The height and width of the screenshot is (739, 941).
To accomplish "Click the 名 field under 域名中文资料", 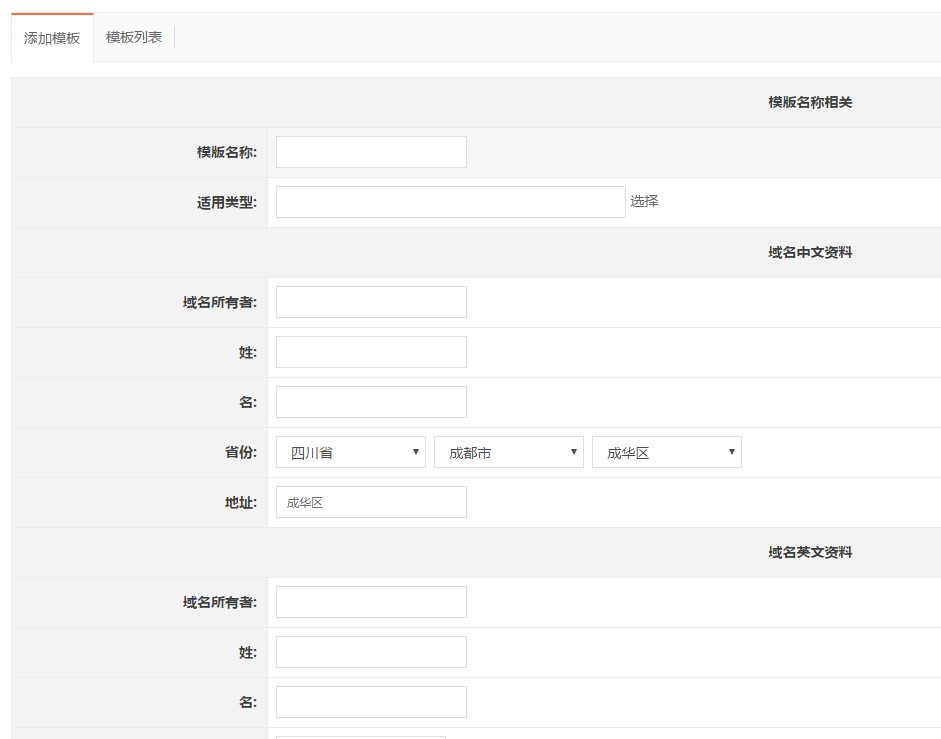I will [371, 402].
